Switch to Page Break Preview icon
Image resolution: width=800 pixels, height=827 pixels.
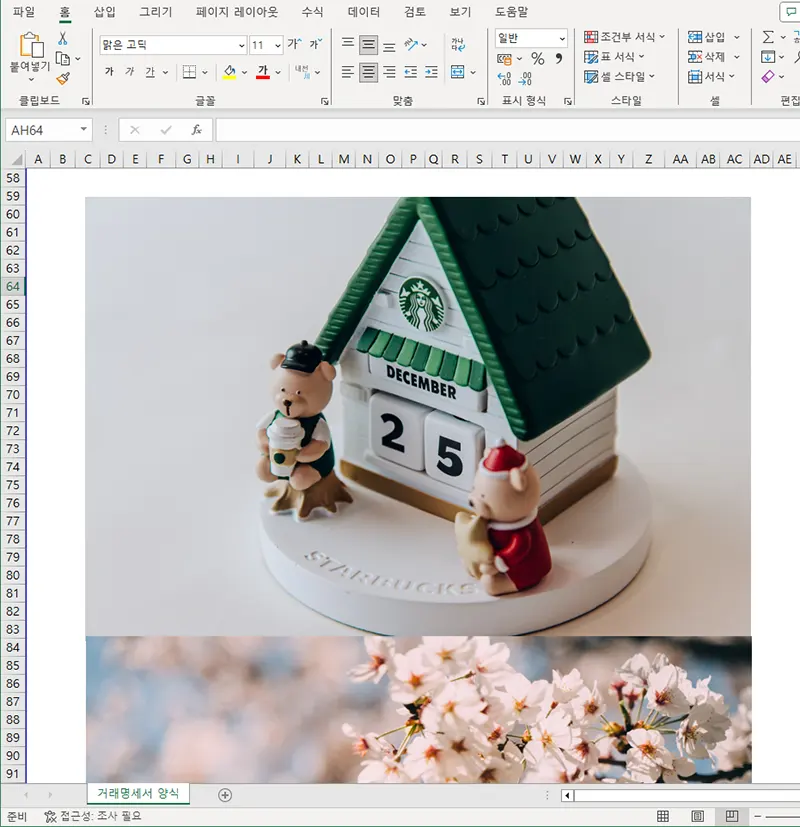[731, 816]
